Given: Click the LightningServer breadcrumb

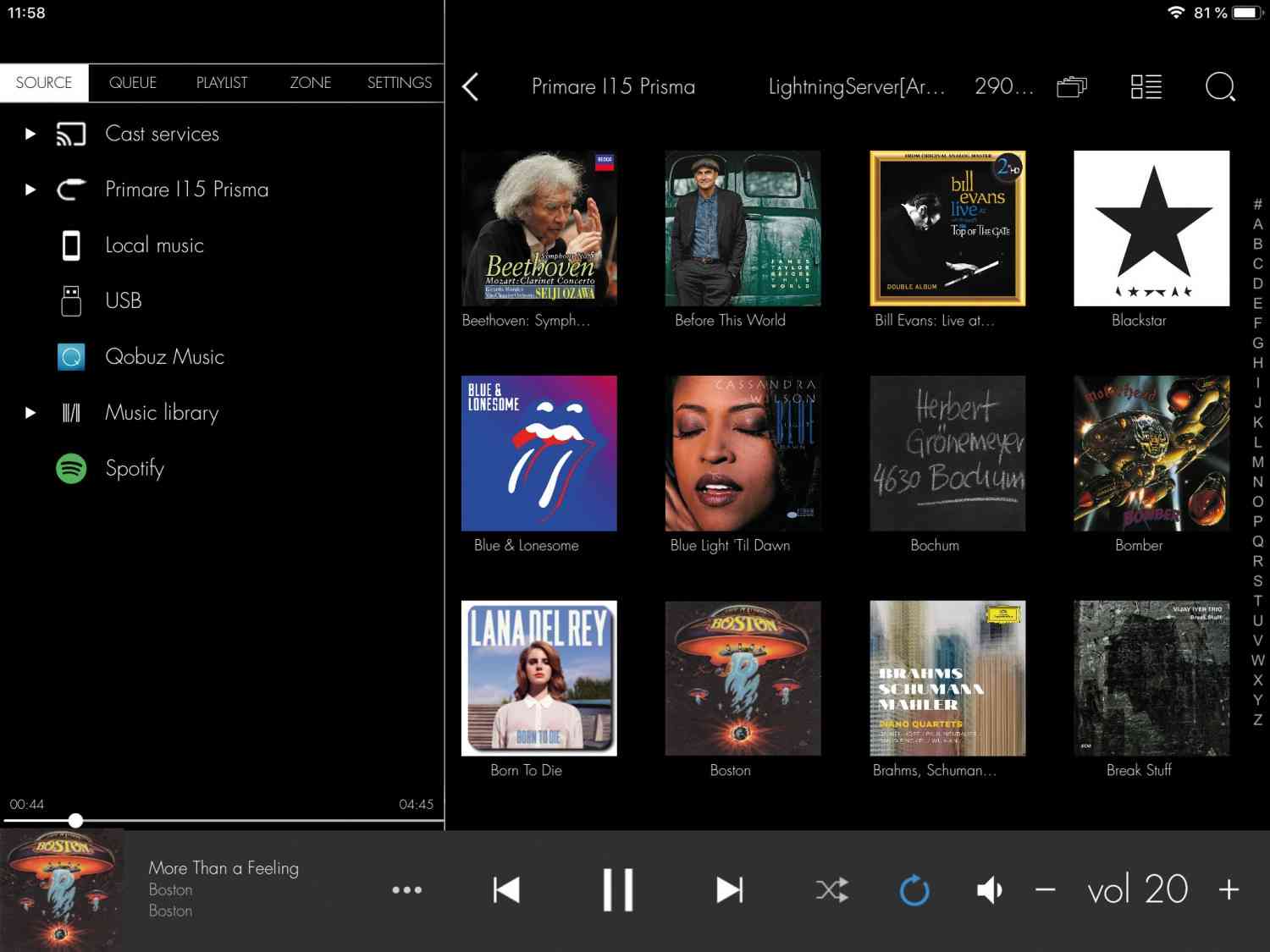Looking at the screenshot, I should point(857,86).
